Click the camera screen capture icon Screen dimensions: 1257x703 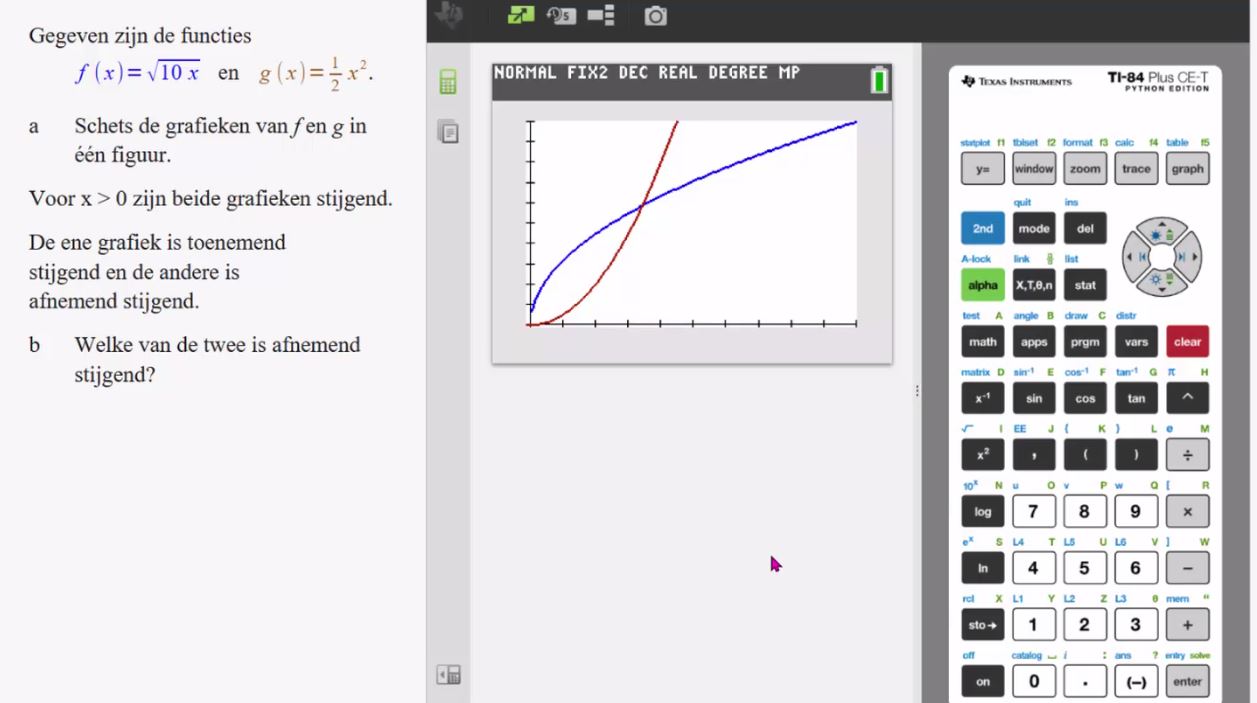click(x=655, y=16)
